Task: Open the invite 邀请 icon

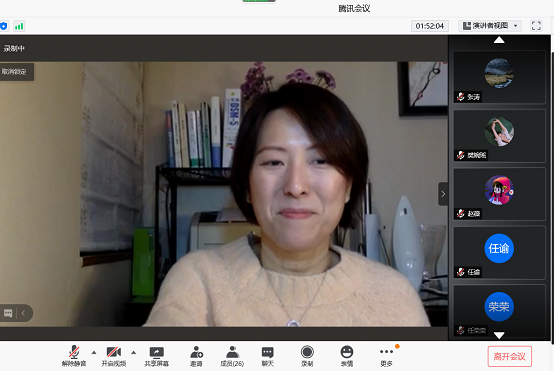Action: (x=196, y=356)
